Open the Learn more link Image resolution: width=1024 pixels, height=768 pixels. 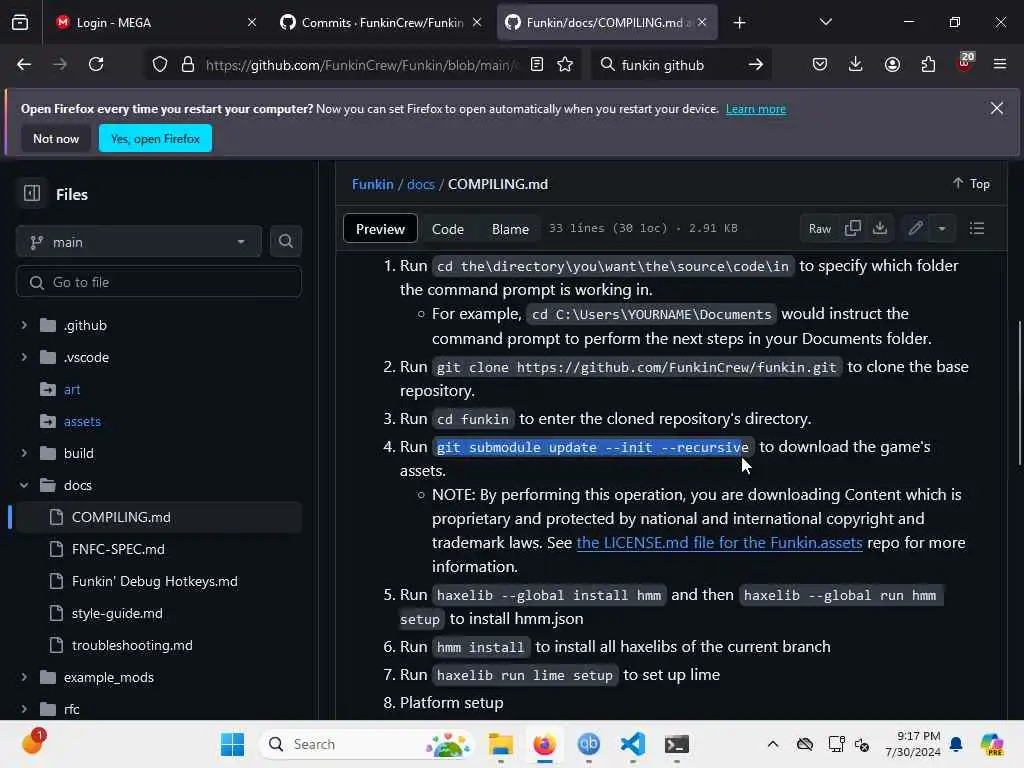756,109
